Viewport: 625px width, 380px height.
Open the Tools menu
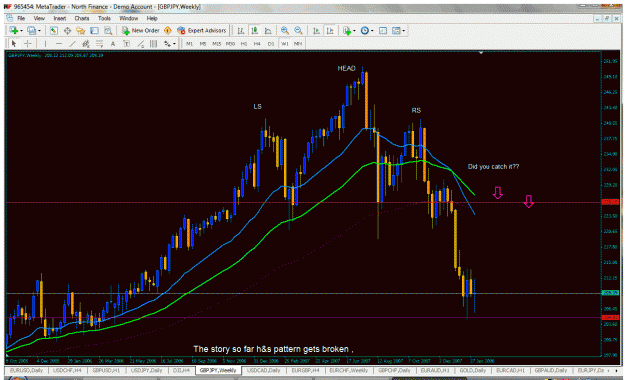[x=104, y=18]
